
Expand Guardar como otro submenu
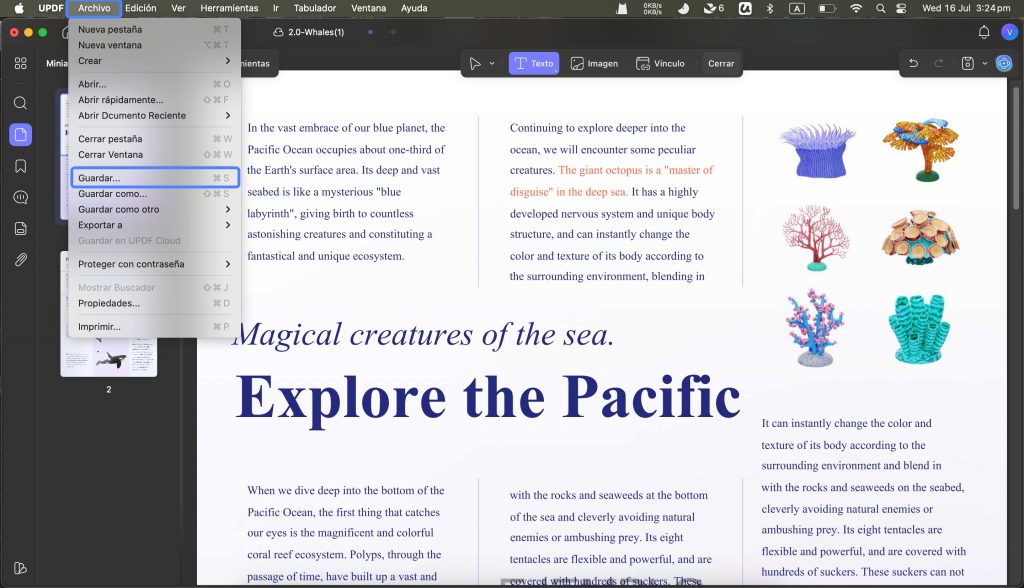(154, 210)
